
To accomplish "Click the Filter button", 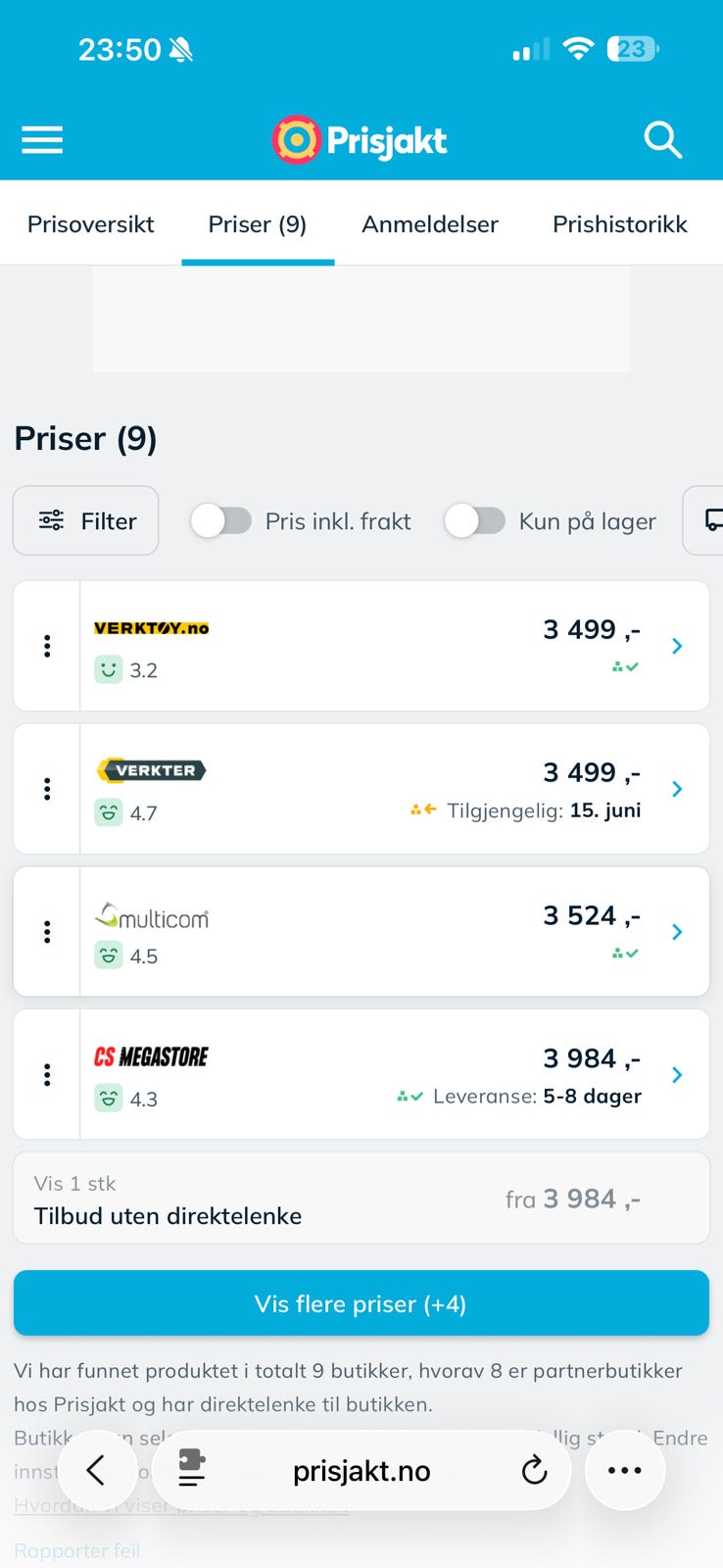I will (x=86, y=520).
